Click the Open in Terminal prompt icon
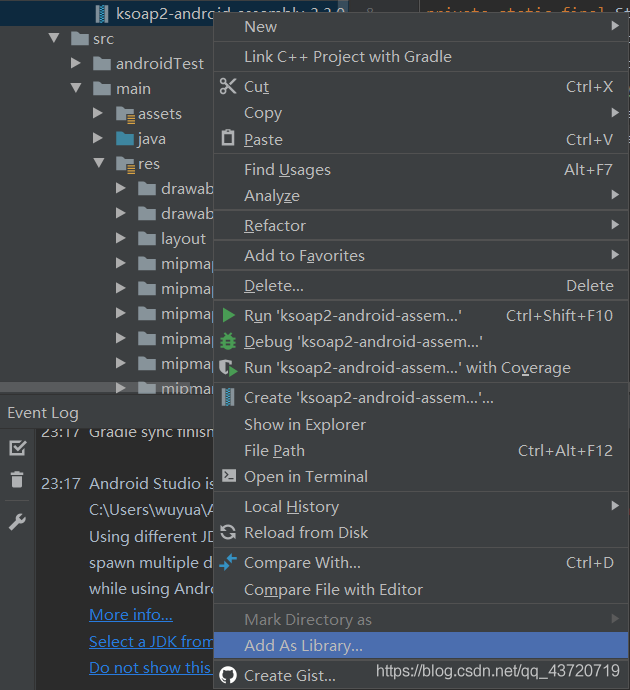Viewport: 630px width, 690px height. pyautogui.click(x=229, y=476)
